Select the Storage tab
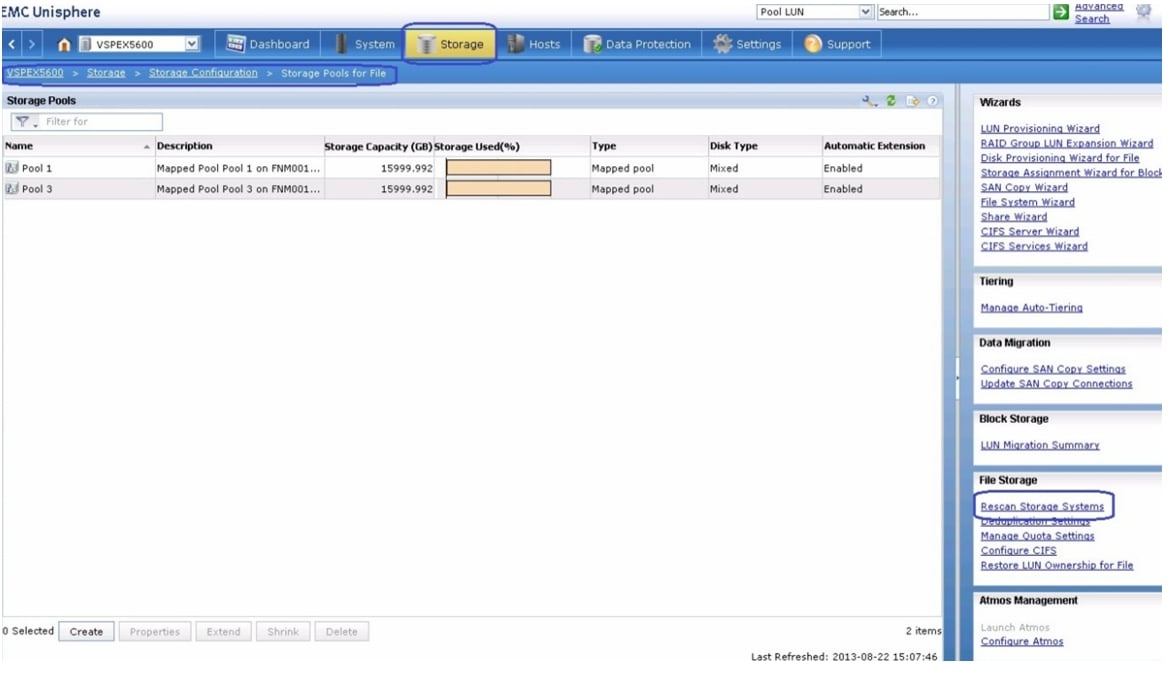This screenshot has width=1168, height=686. [x=450, y=44]
